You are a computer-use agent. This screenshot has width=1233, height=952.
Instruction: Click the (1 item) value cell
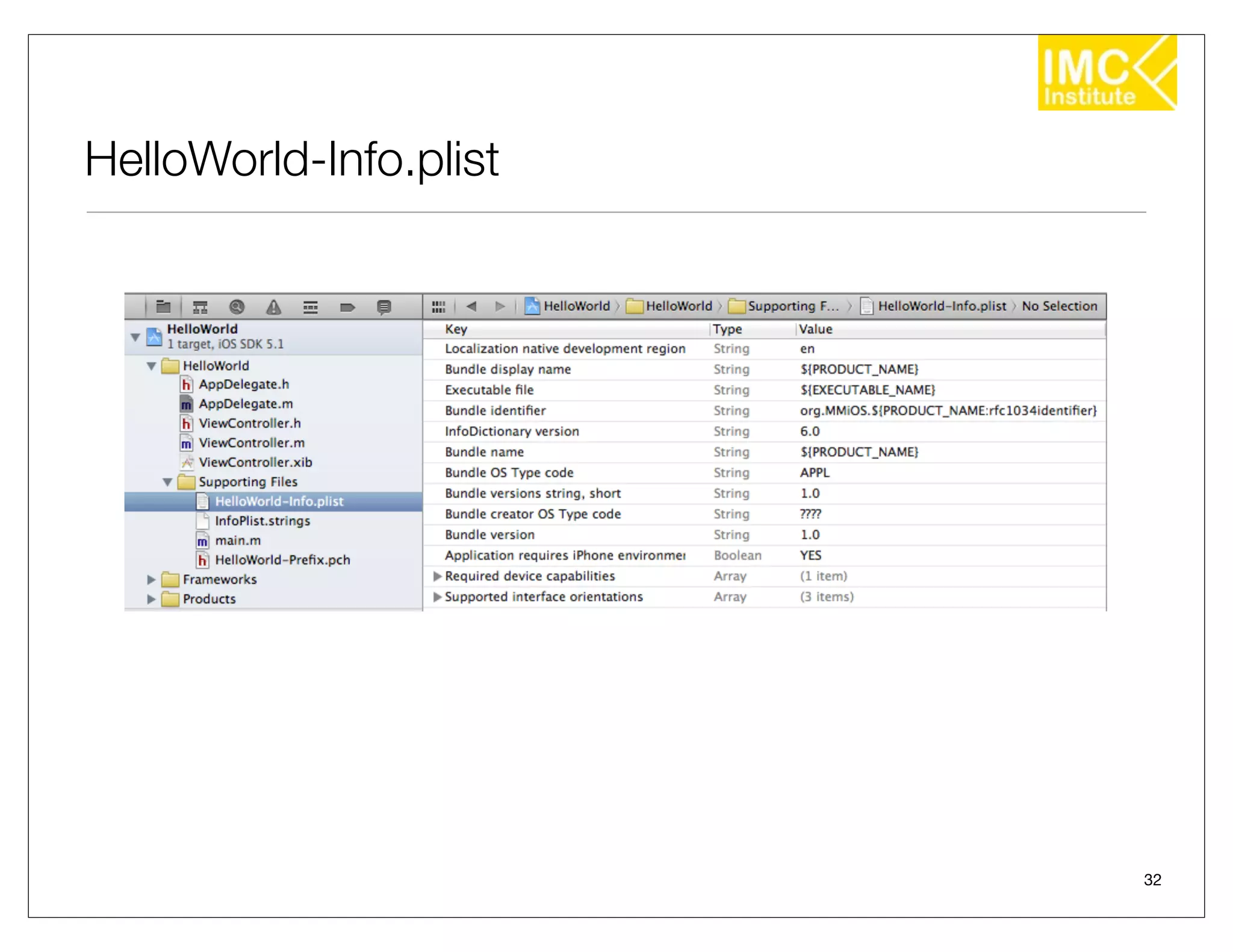[x=823, y=576]
